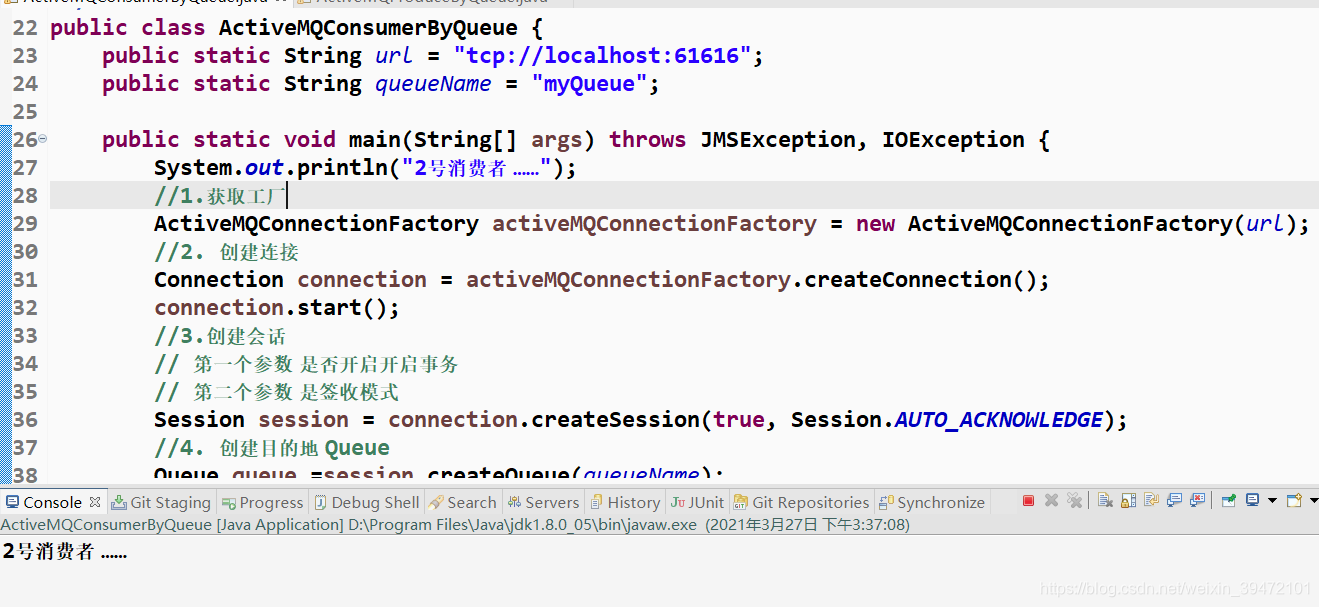The height and width of the screenshot is (607, 1319).
Task: Click the console output line "2号消费者 ……"
Action: coord(65,551)
